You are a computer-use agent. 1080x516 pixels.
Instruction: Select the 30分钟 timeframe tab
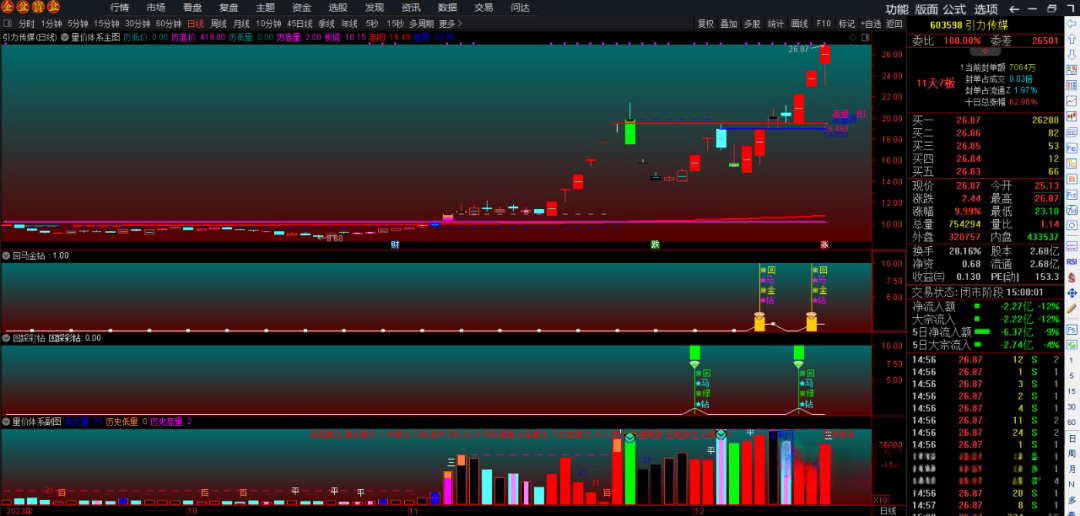pos(138,23)
